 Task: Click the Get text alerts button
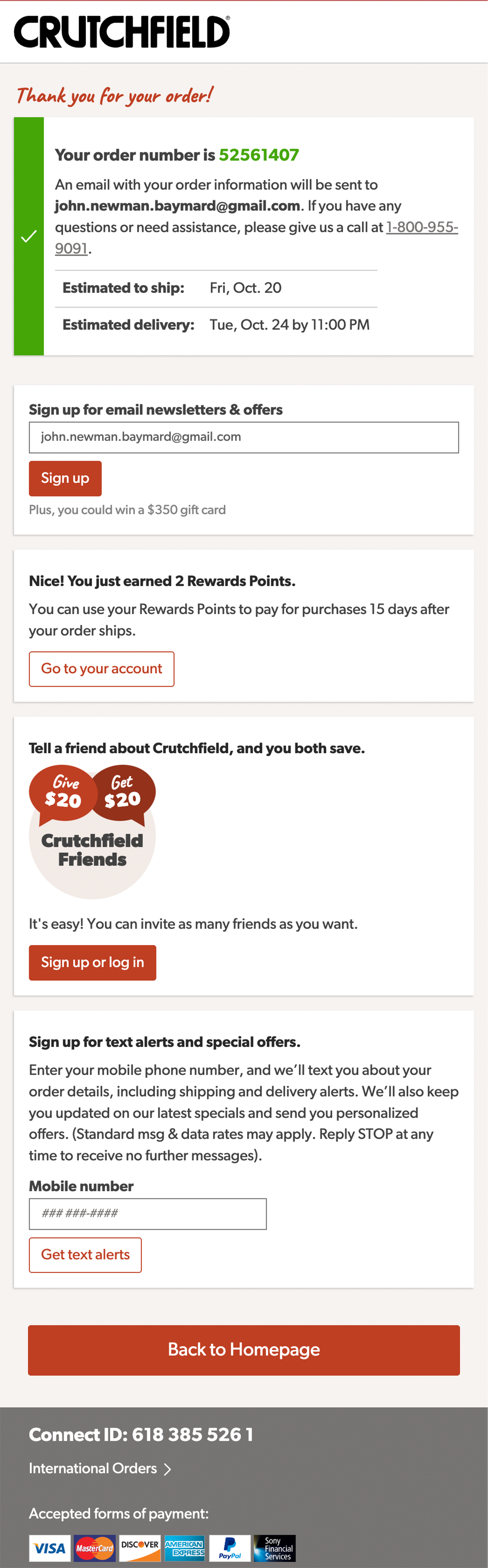tap(85, 1255)
